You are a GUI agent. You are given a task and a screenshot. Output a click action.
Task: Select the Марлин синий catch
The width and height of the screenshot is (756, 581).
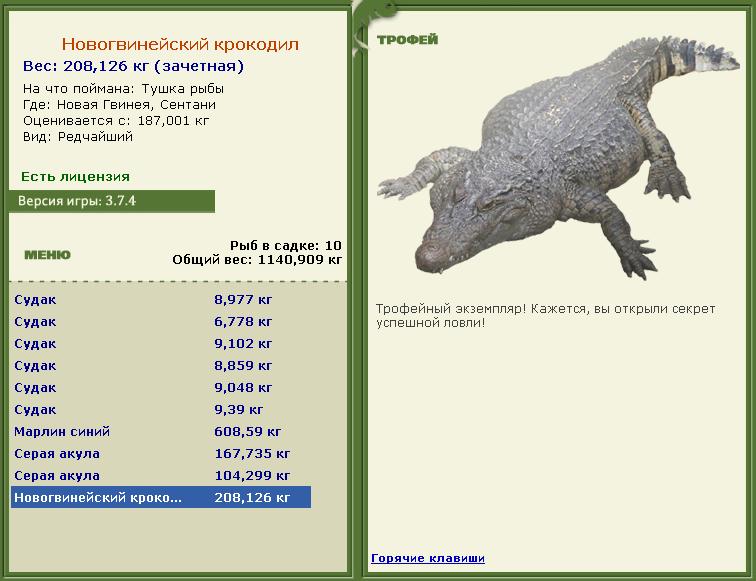point(161,432)
